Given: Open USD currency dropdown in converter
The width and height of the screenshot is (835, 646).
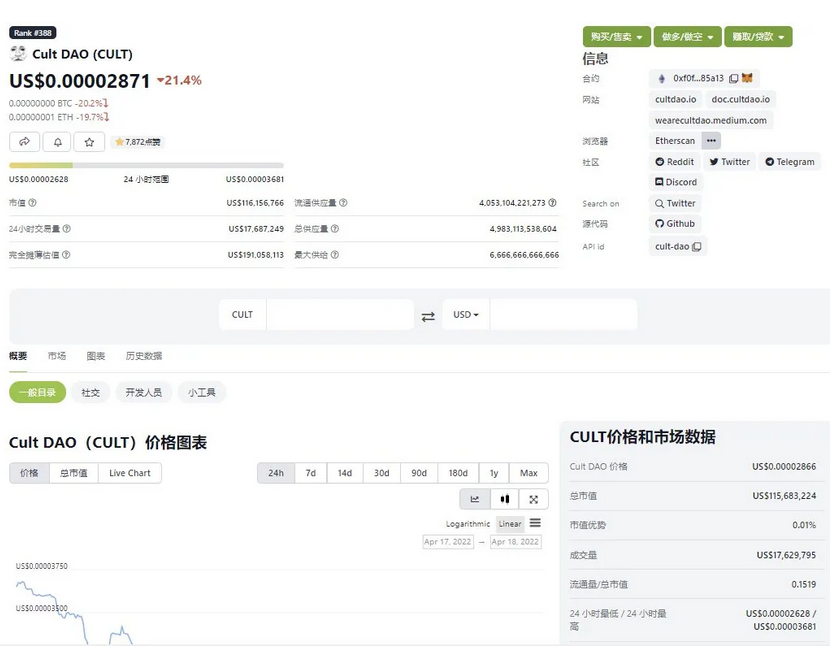Looking at the screenshot, I should pyautogui.click(x=466, y=315).
